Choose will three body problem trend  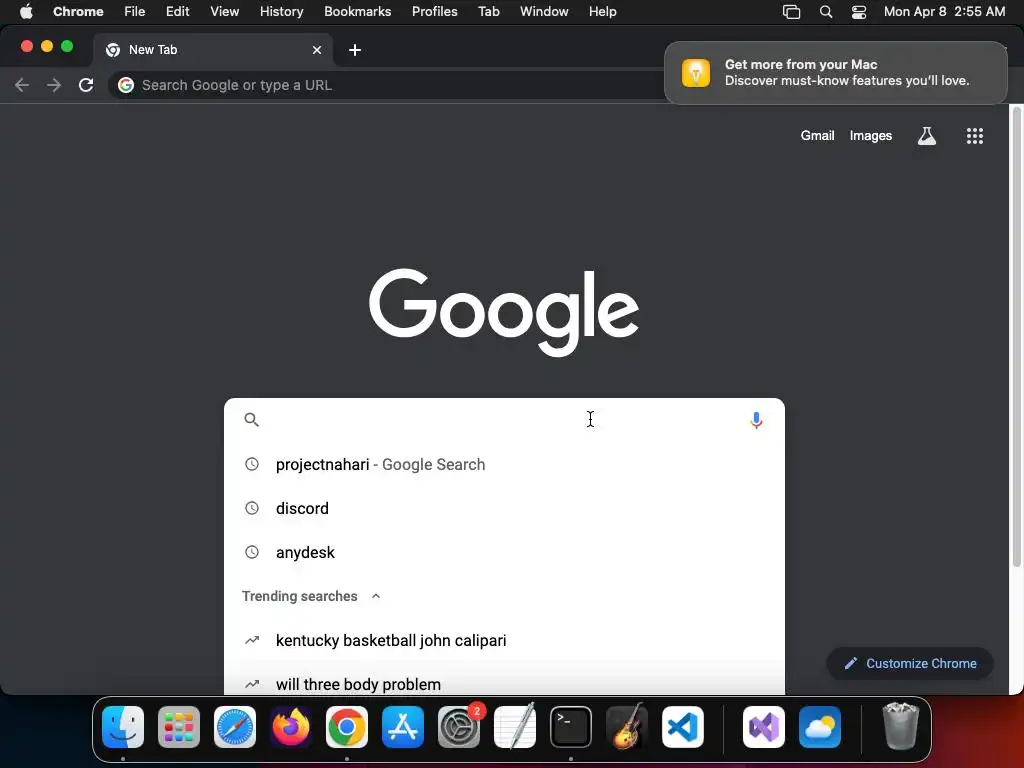click(504, 684)
